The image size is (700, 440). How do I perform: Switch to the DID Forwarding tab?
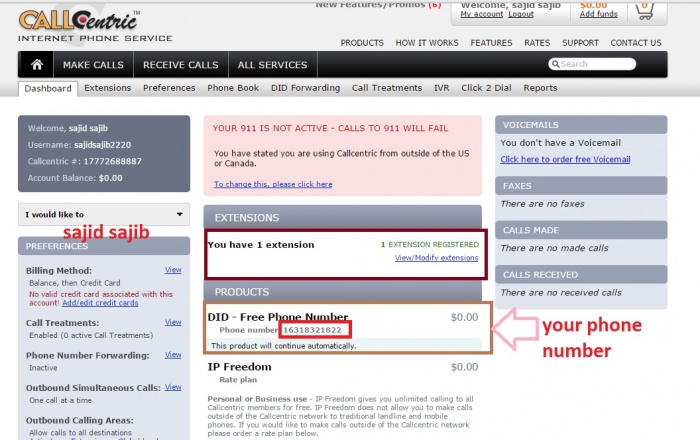305,88
